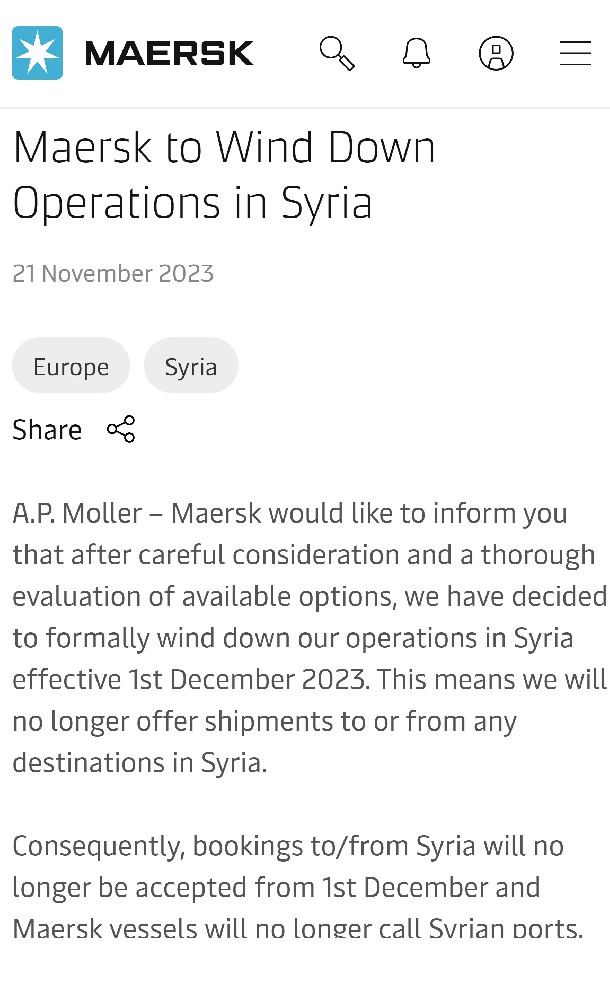The width and height of the screenshot is (610, 1000).
Task: Click the Maersk star logo icon
Action: coord(37,53)
